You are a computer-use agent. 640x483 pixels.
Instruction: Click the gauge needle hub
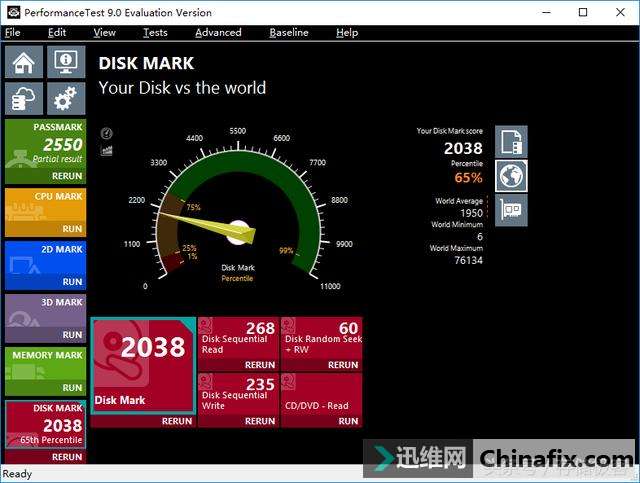pyautogui.click(x=238, y=233)
